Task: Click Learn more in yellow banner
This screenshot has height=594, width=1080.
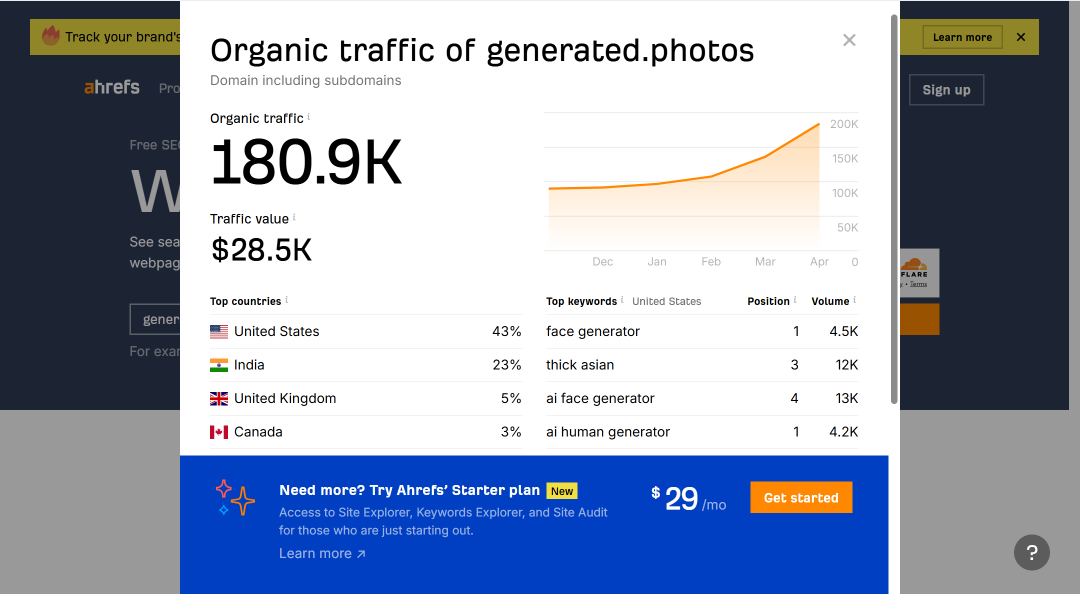Action: [962, 37]
